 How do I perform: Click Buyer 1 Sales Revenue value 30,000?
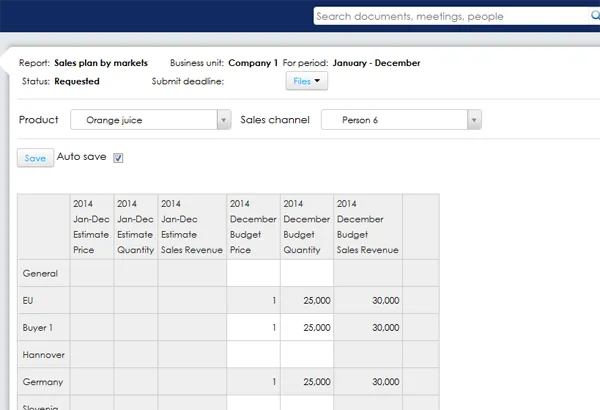click(386, 328)
